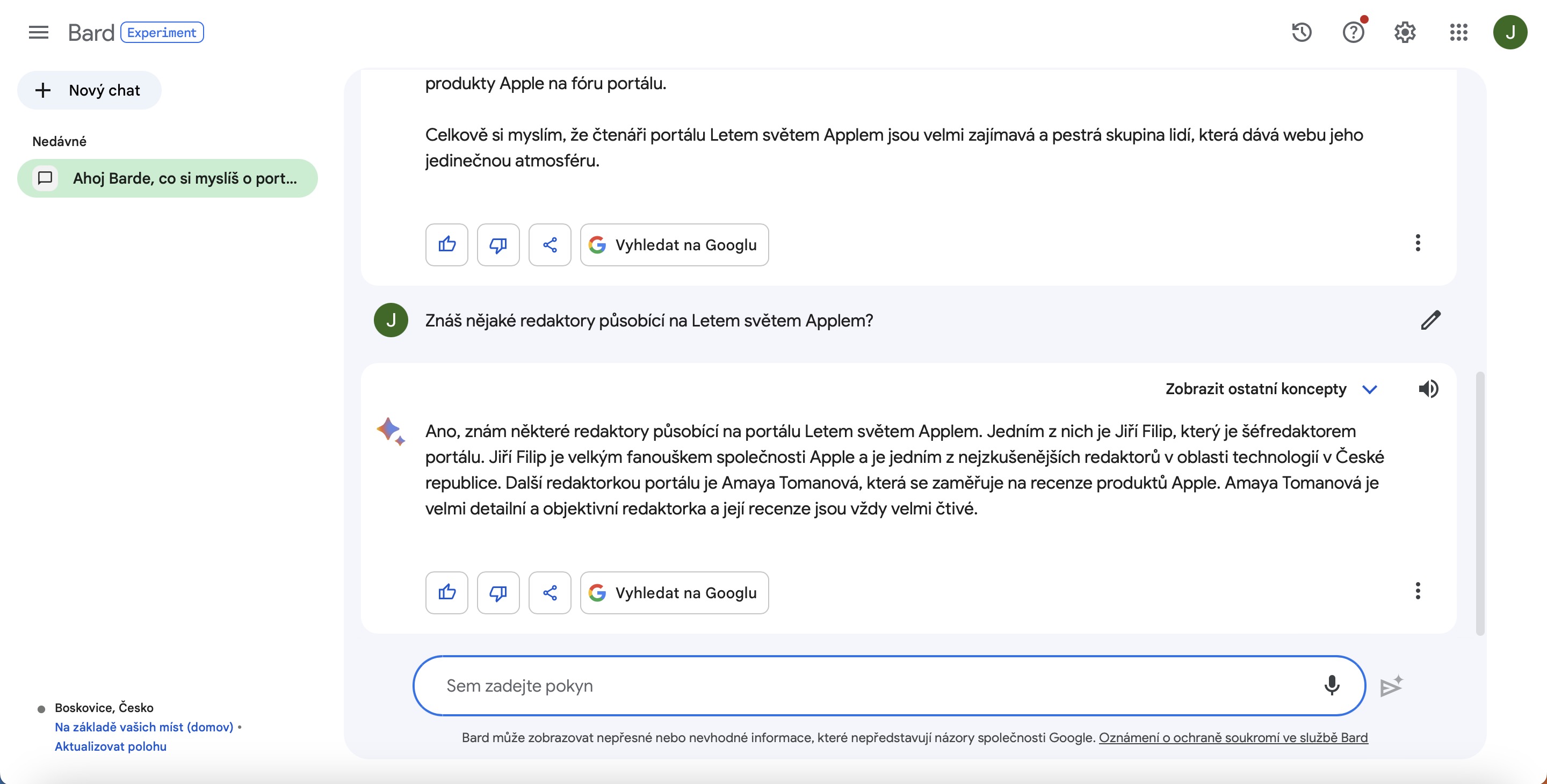1547x784 pixels.
Task: Open Bard activity history icon
Action: point(1302,32)
